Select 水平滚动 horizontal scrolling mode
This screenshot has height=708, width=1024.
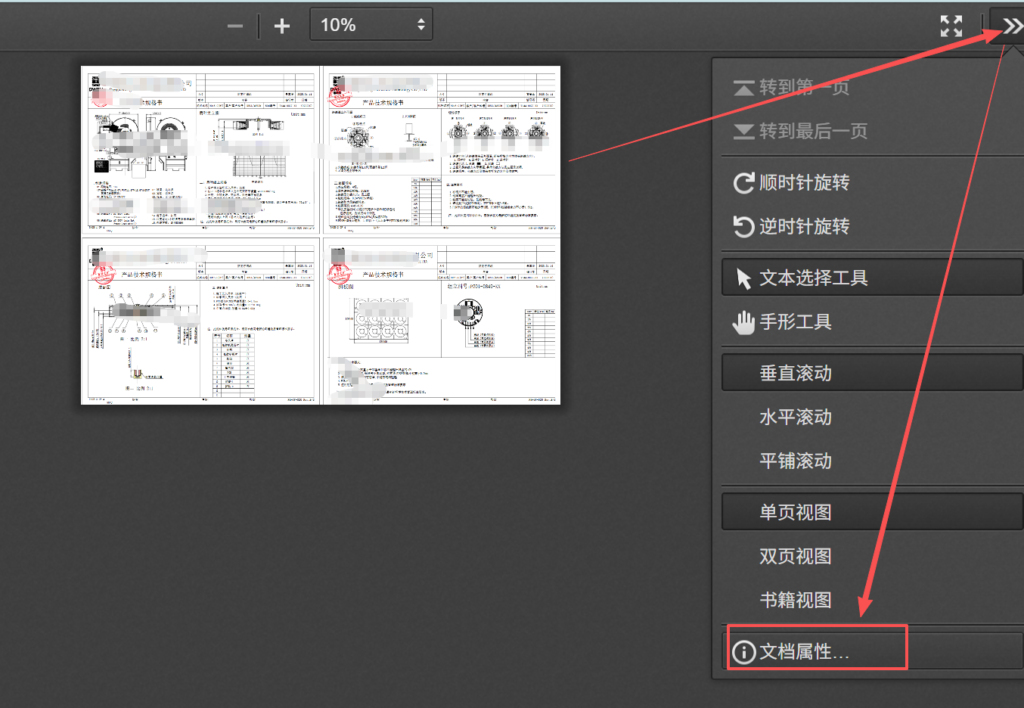click(872, 417)
